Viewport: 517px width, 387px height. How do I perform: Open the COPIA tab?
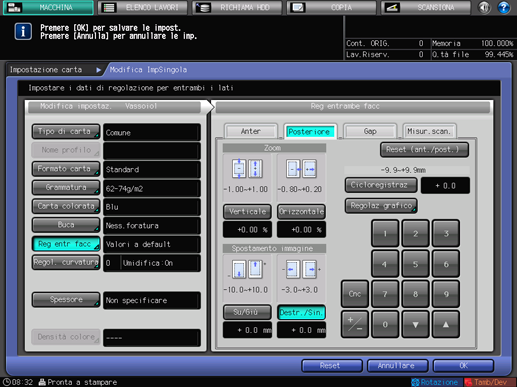tap(332, 7)
